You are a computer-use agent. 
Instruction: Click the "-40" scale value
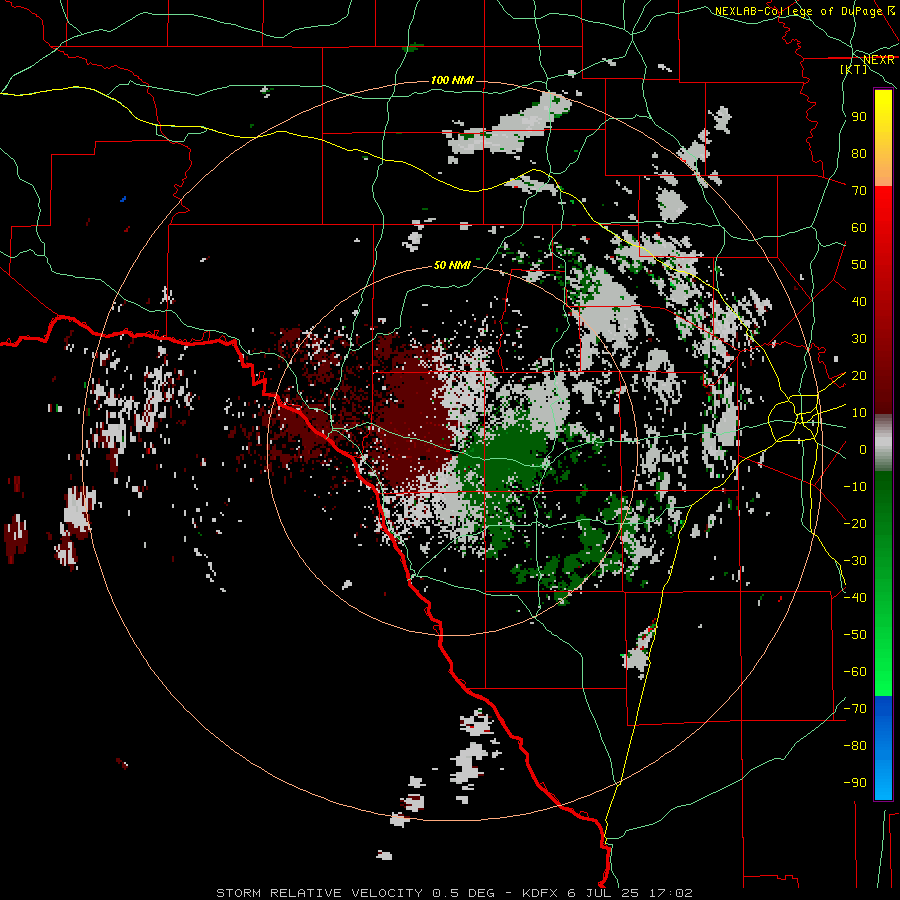pos(855,598)
